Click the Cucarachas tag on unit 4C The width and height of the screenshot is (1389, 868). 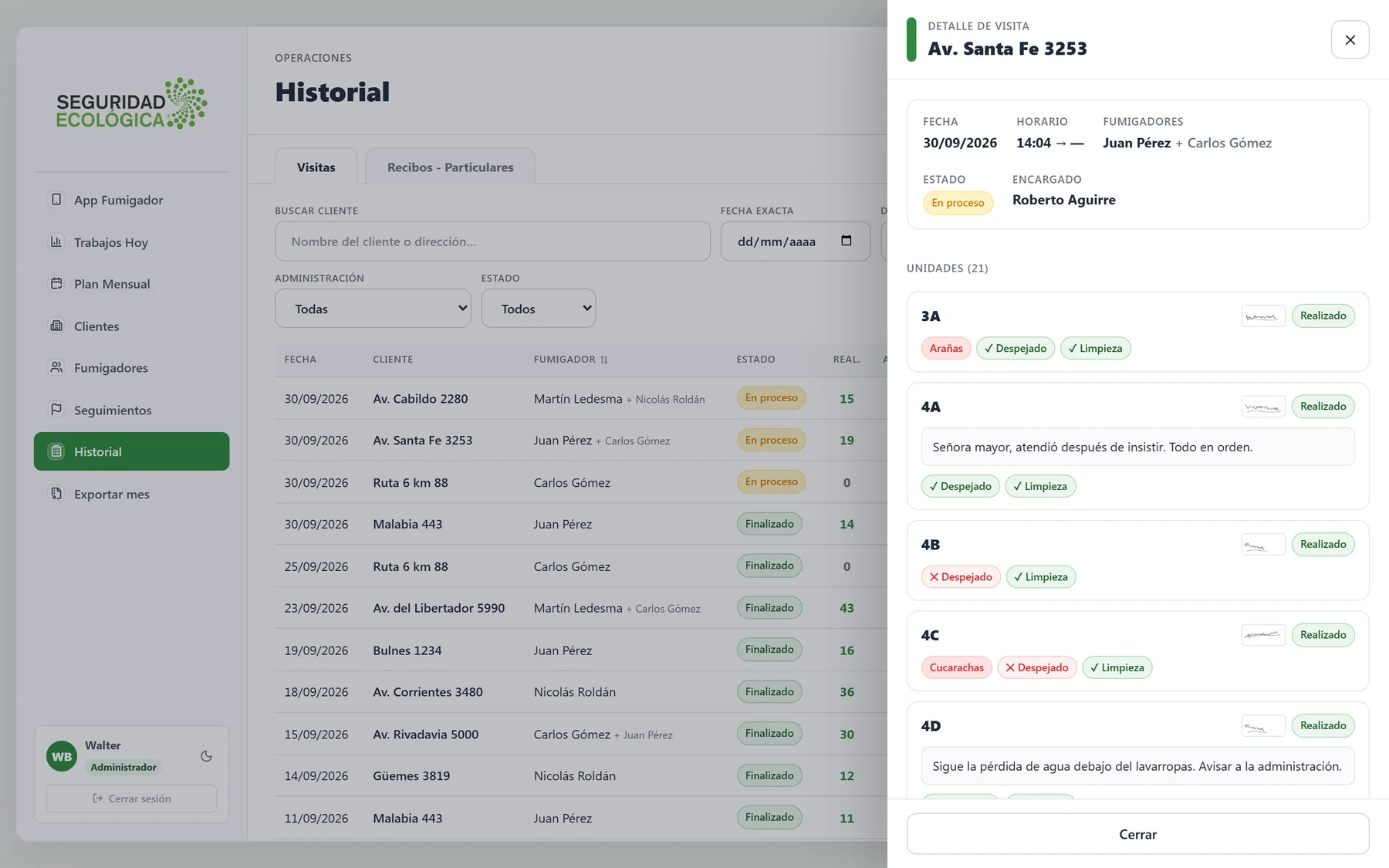(x=957, y=667)
